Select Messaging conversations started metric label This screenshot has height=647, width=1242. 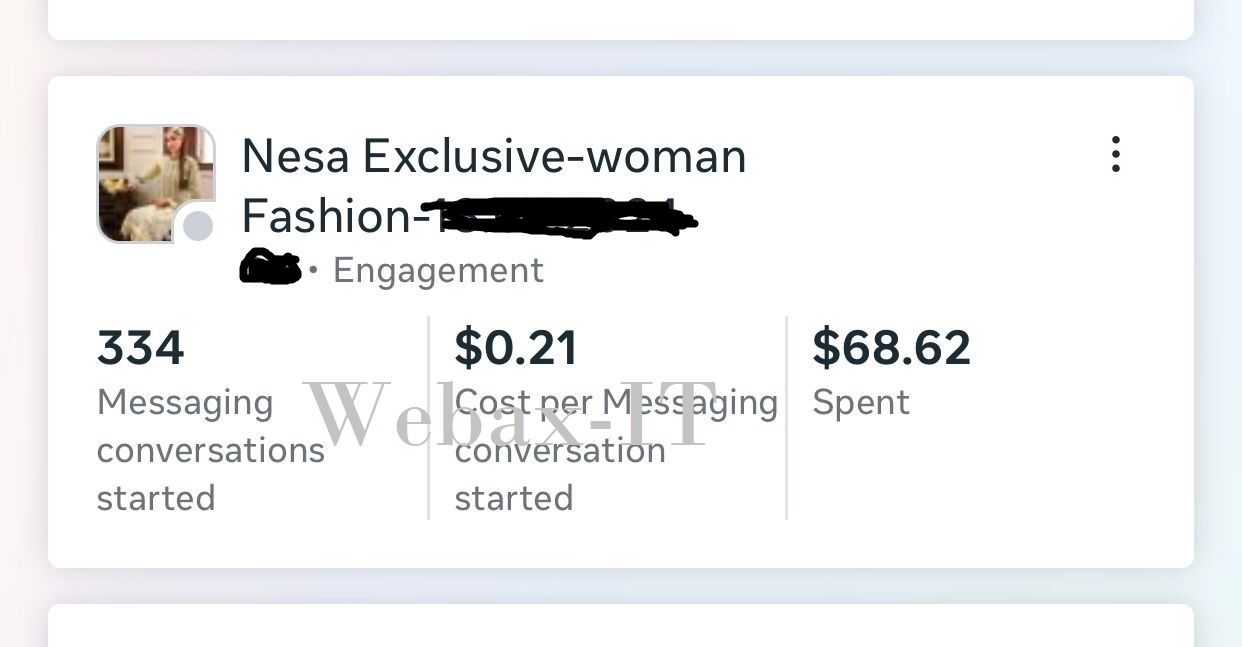(210, 450)
